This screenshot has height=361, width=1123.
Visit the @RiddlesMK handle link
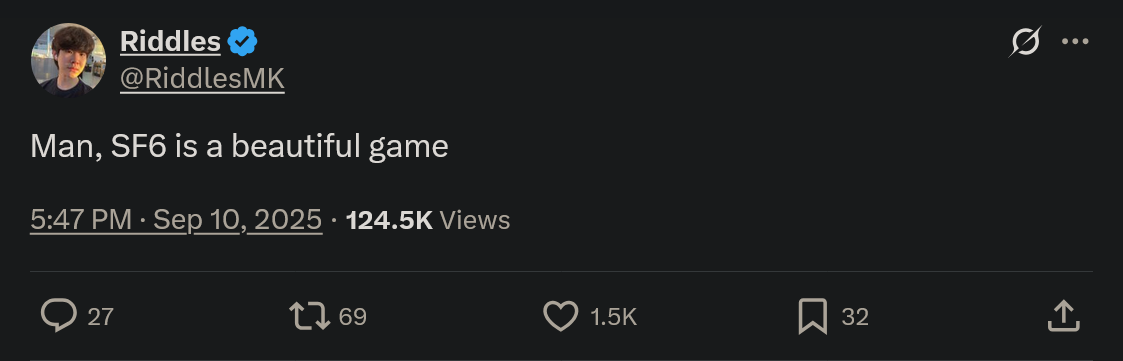pyautogui.click(x=202, y=79)
